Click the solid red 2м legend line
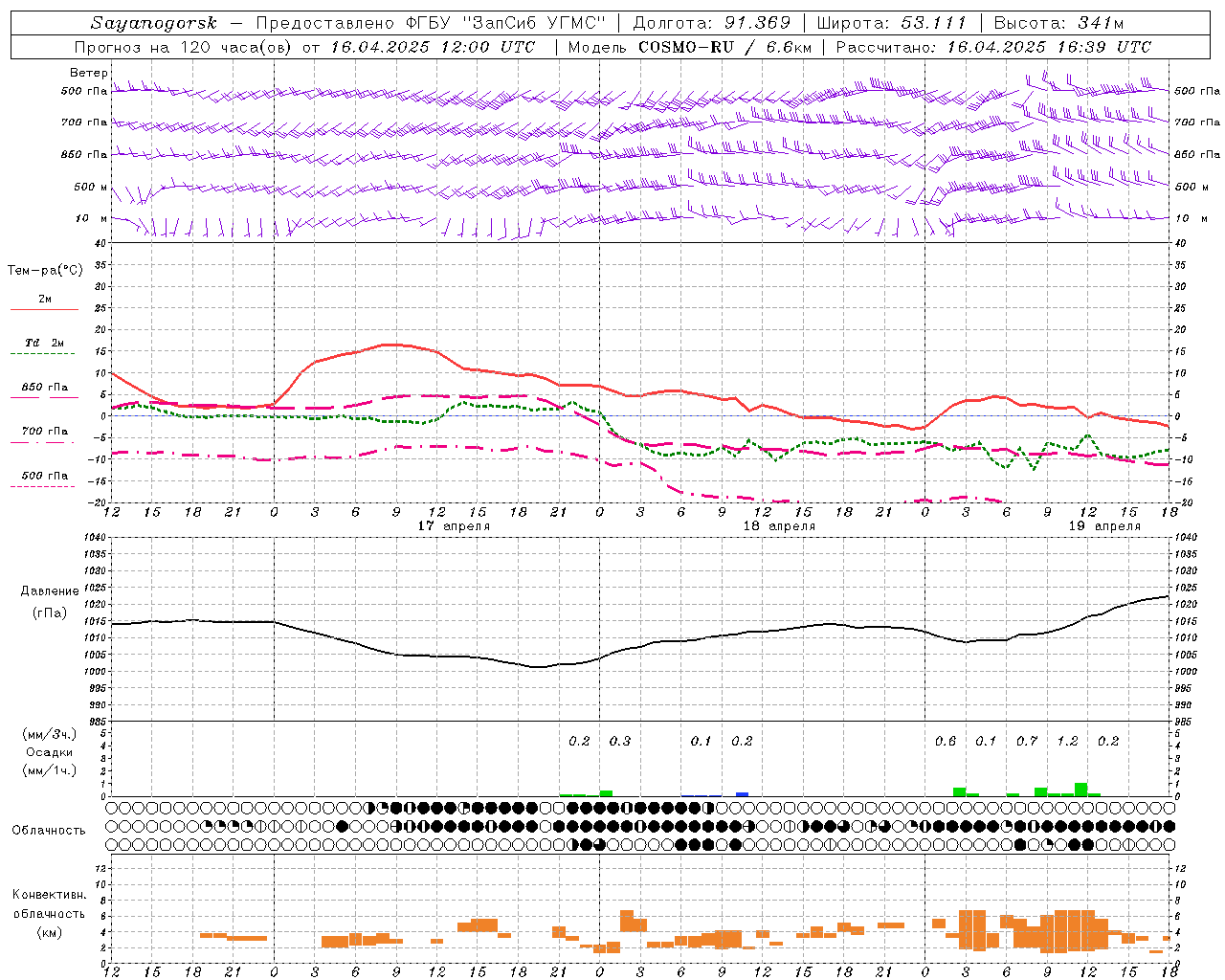The width and height of the screenshot is (1225, 980). pos(43,309)
